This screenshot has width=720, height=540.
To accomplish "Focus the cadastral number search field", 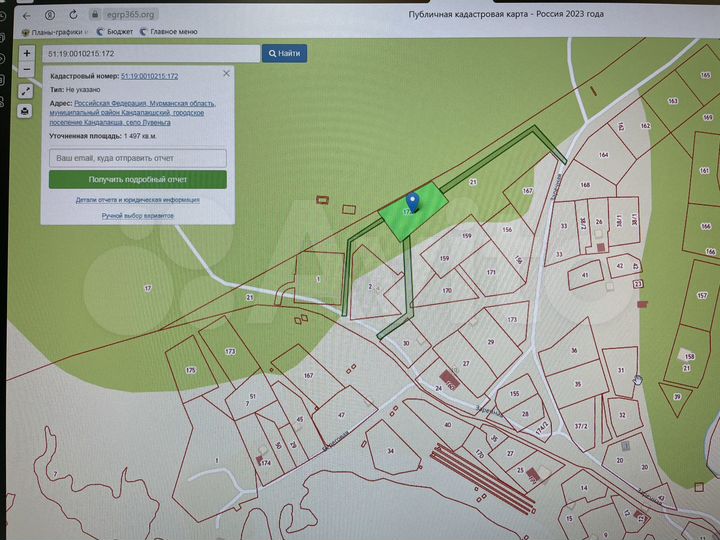I will (150, 53).
